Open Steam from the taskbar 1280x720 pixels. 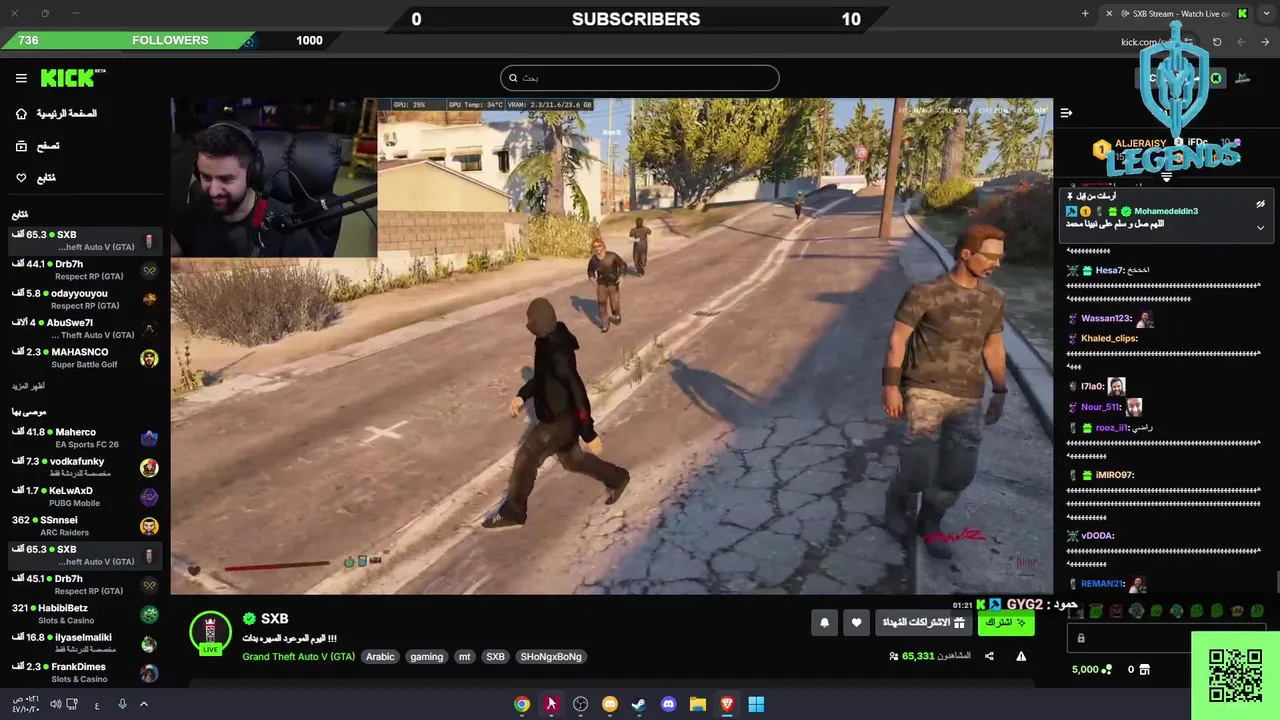[x=638, y=704]
